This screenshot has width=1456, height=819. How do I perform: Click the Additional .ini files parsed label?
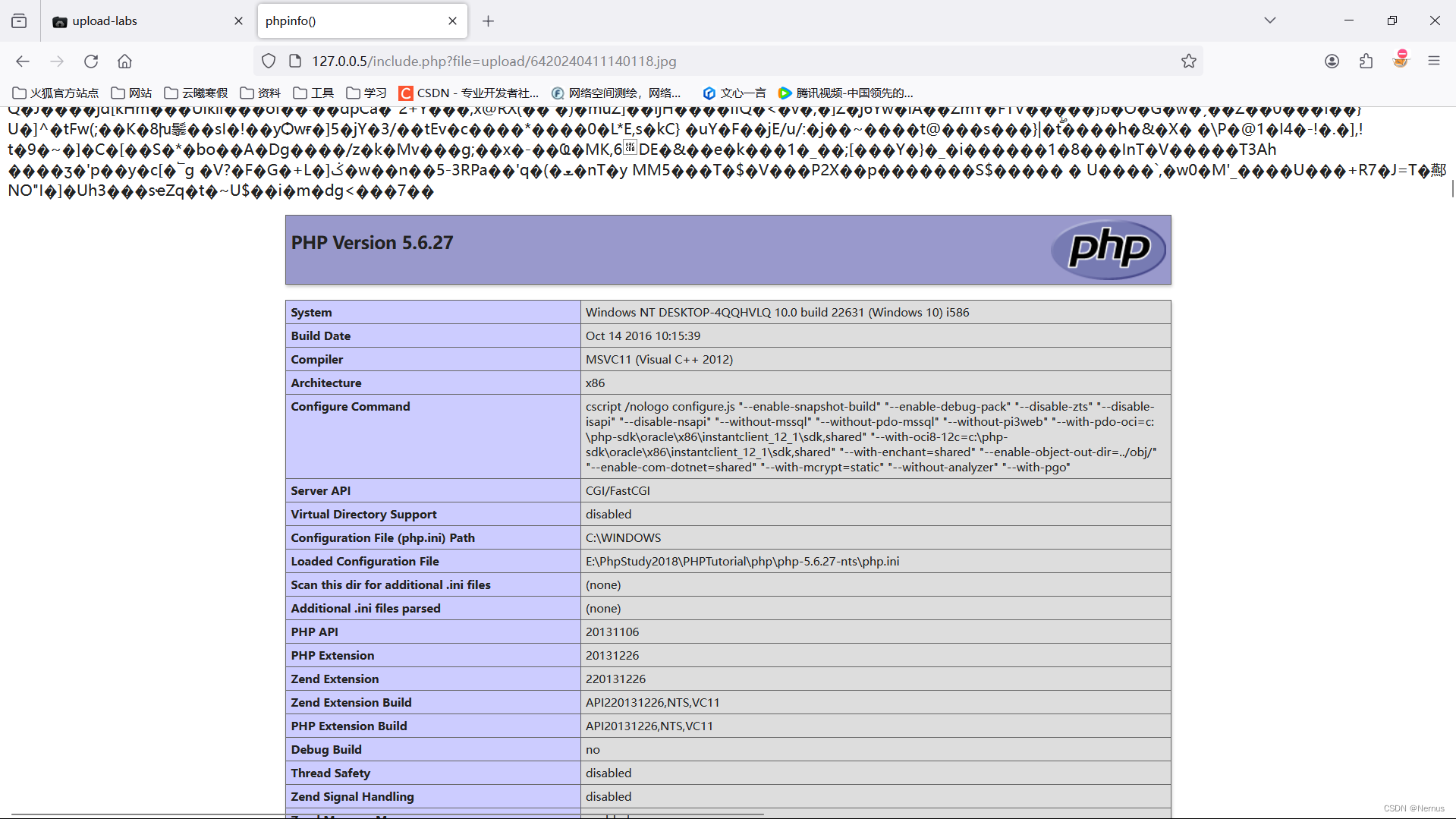[366, 609]
